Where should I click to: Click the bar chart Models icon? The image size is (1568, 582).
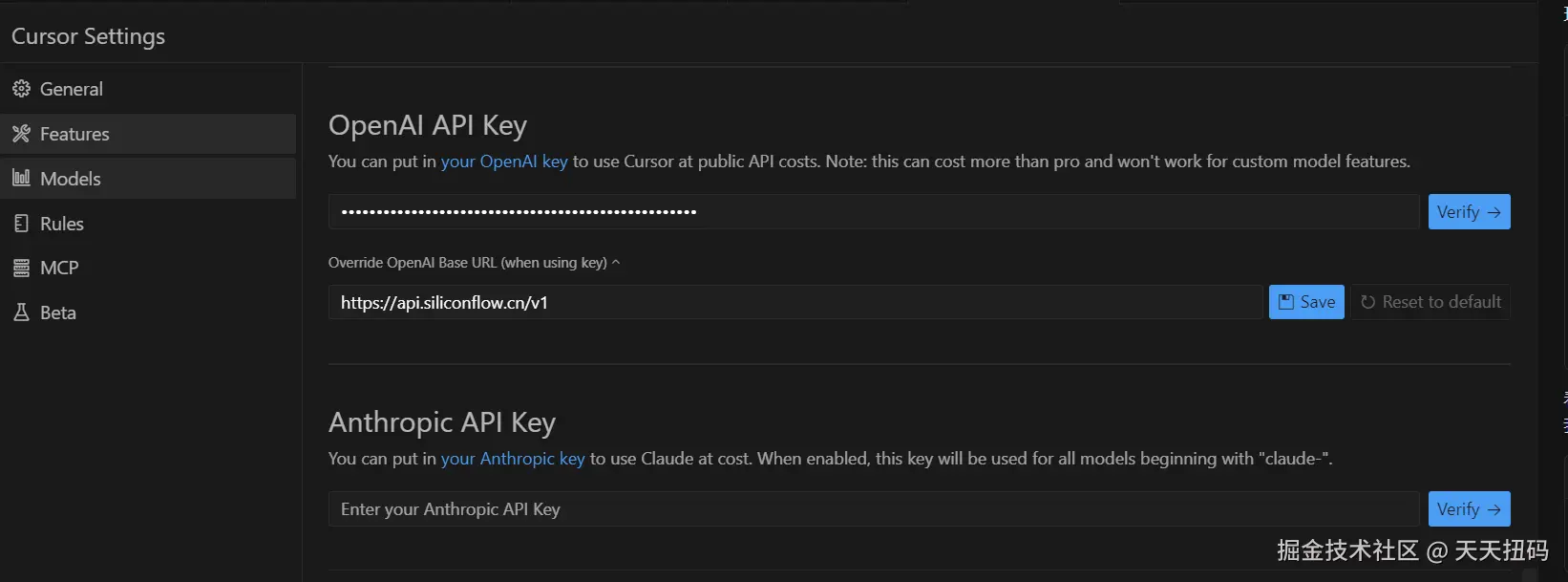(x=21, y=178)
